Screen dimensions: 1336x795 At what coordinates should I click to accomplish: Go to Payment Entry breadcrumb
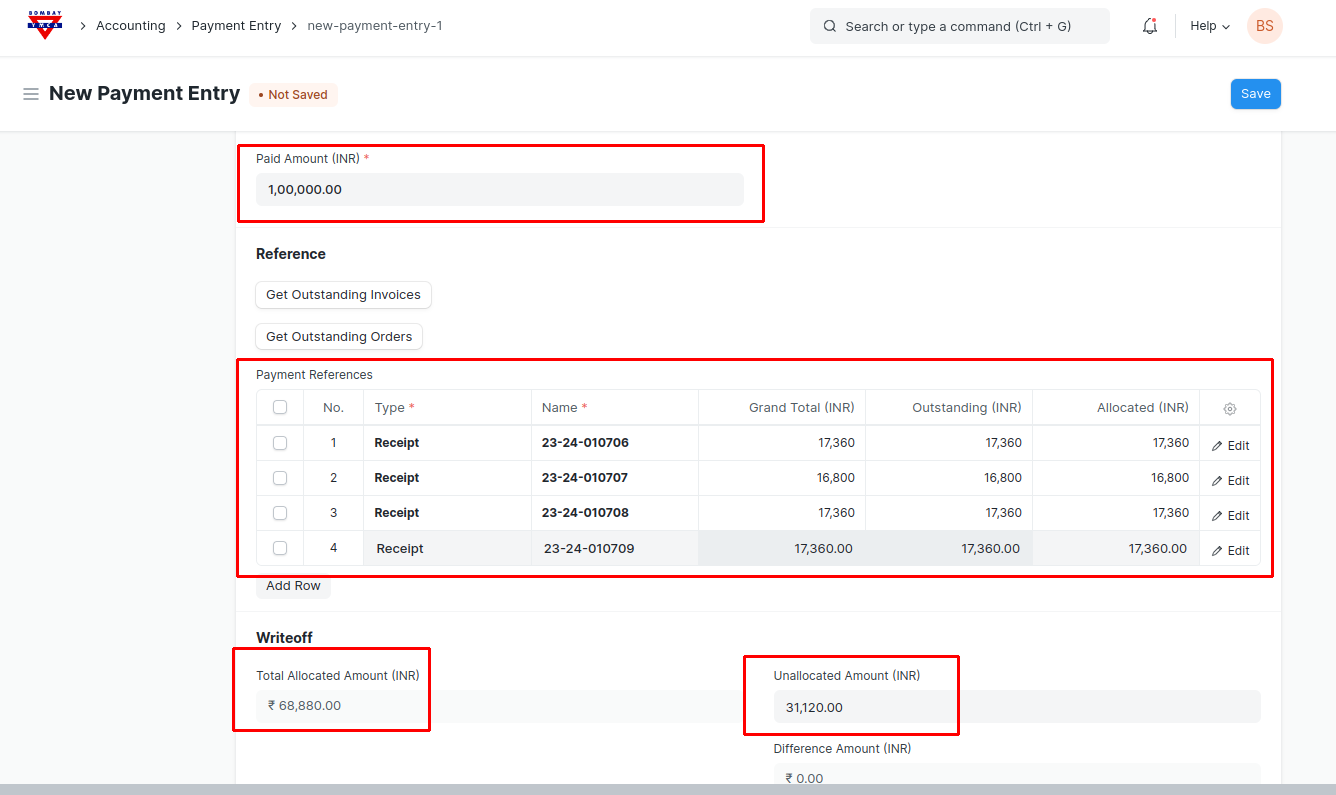pyautogui.click(x=236, y=26)
